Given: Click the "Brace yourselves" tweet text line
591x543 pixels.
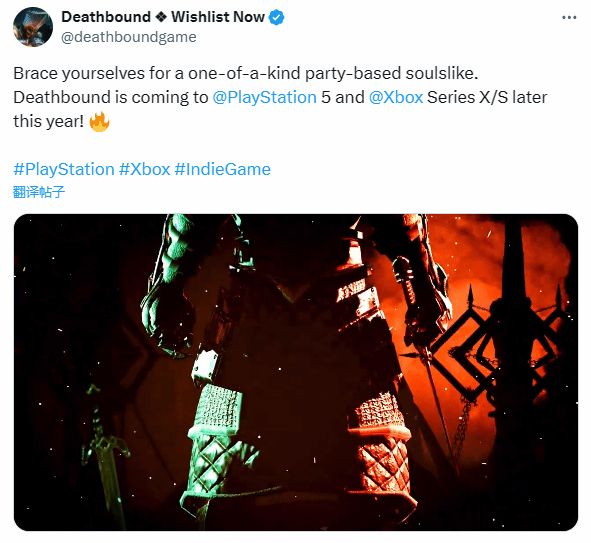Looking at the screenshot, I should [246, 73].
